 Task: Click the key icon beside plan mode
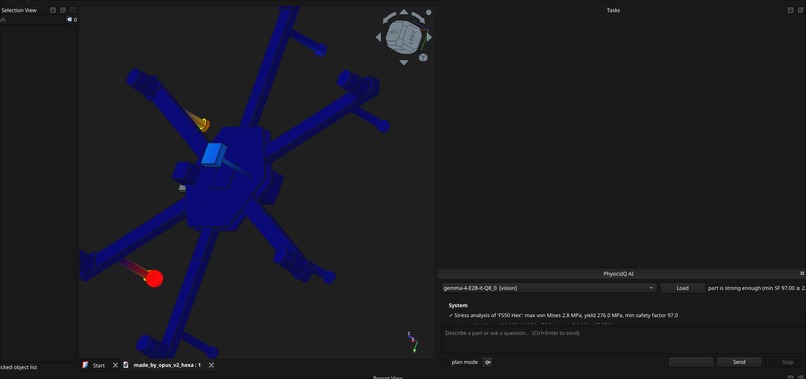[487, 362]
